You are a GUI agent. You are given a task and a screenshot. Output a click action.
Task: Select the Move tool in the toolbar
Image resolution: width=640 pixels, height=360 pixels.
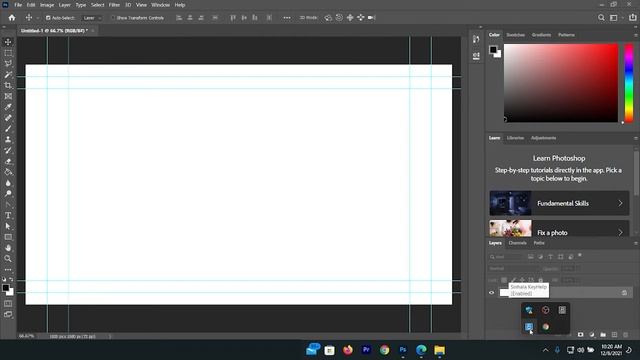pyautogui.click(x=8, y=42)
